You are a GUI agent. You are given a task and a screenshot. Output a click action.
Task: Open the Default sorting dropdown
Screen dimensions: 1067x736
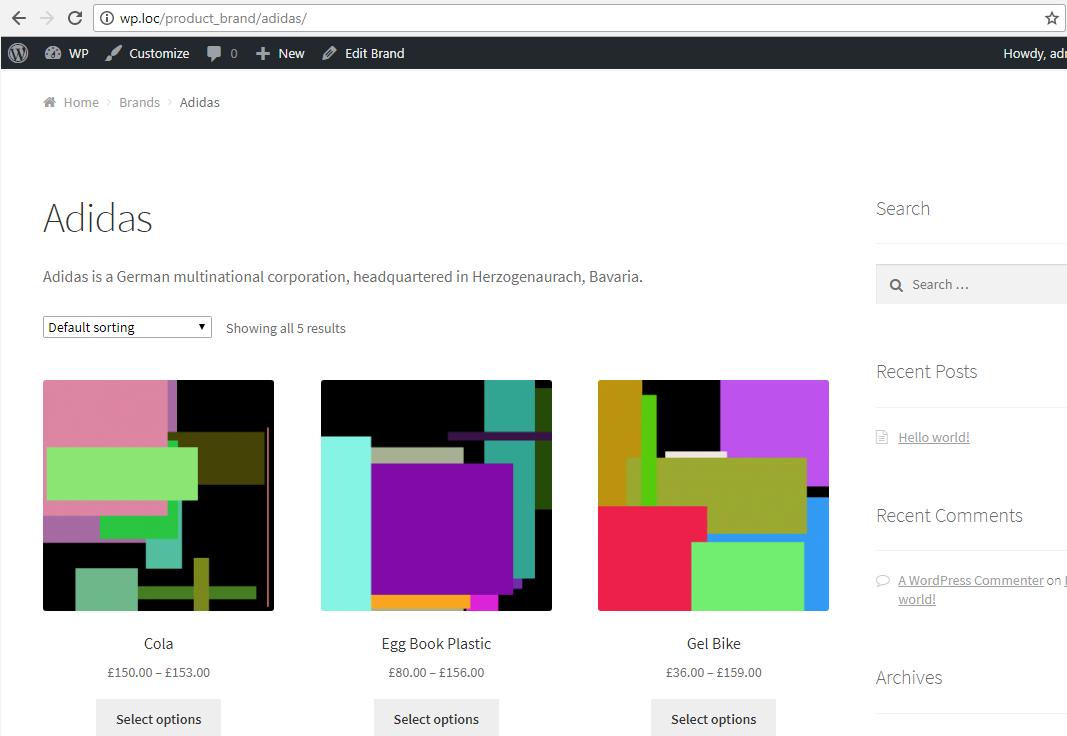point(127,327)
